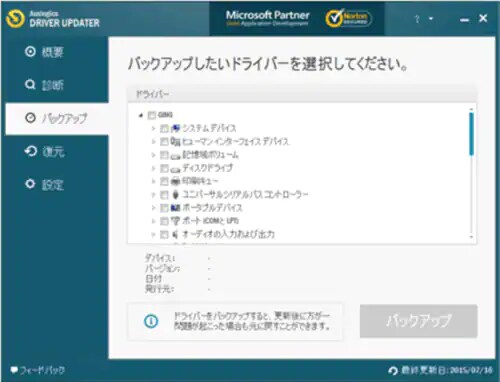Tick the ディスクドライブ checkbox
The width and height of the screenshot is (500, 382).
(164, 168)
